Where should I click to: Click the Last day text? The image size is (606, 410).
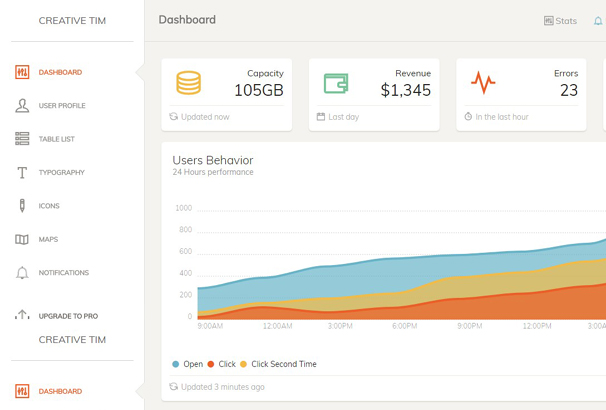click(344, 117)
